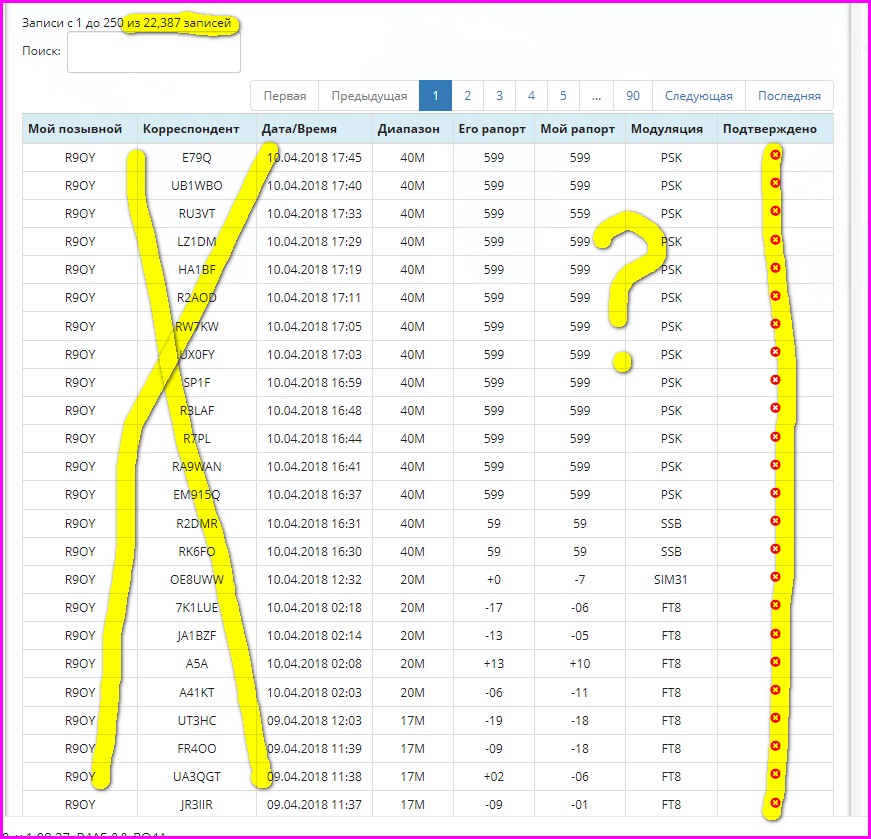This screenshot has height=839, width=871.
Task: Click red status icon in SP1F row
Action: 775,380
